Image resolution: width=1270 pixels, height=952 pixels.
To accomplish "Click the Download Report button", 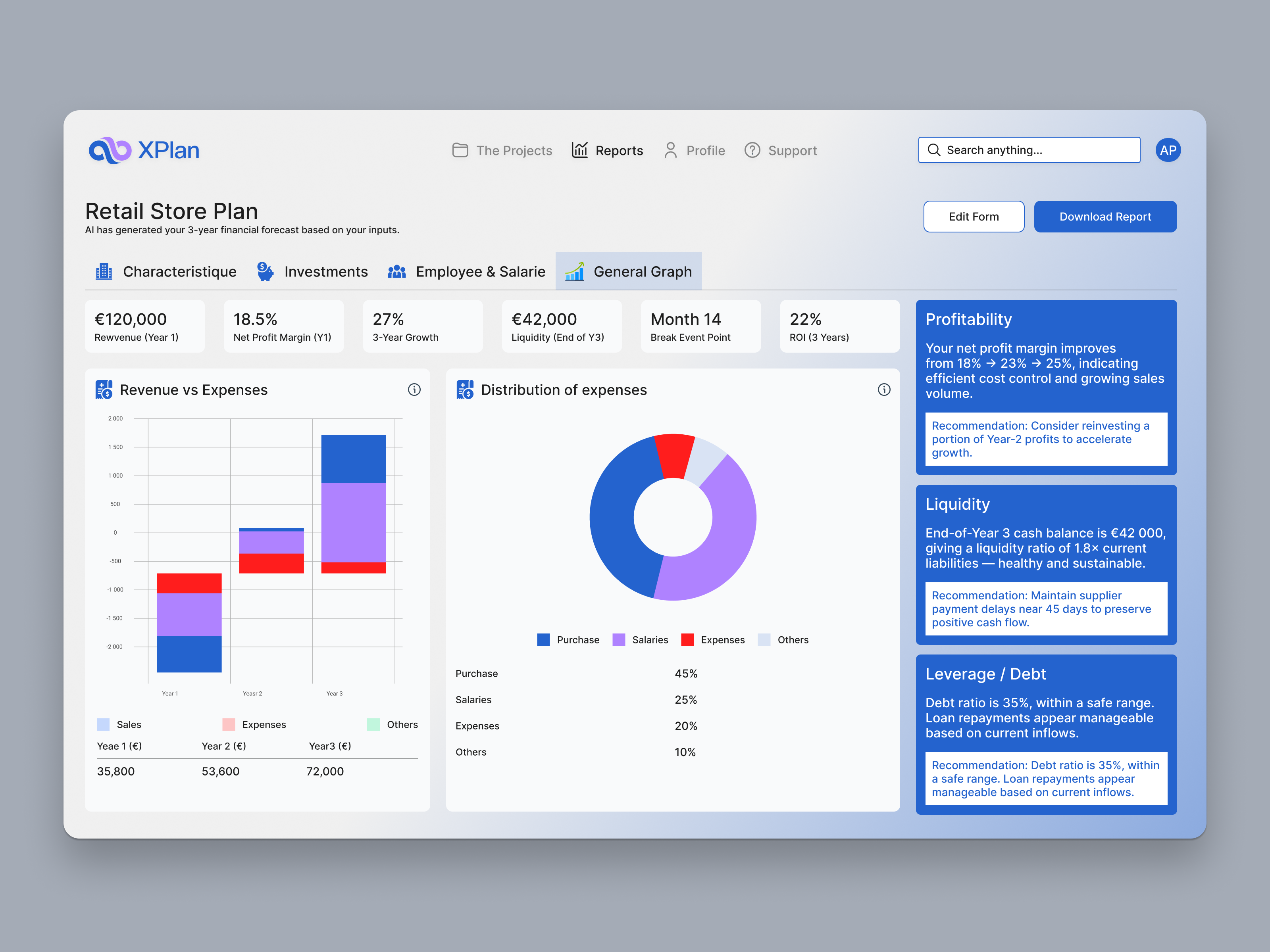I will (x=1105, y=216).
